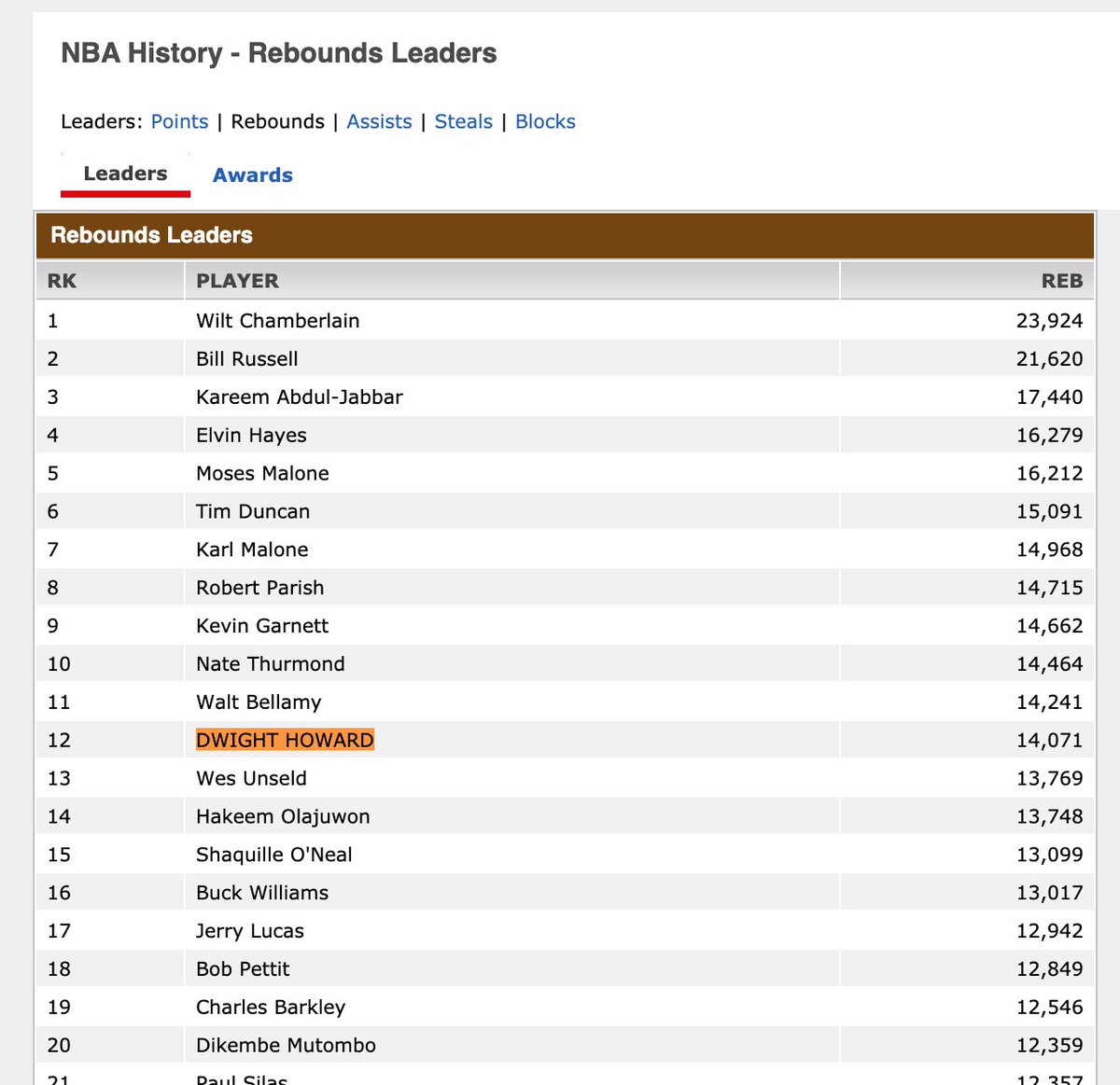Select player name Shaquille O'Neal
Screen dimensions: 1120x1085
tap(274, 855)
